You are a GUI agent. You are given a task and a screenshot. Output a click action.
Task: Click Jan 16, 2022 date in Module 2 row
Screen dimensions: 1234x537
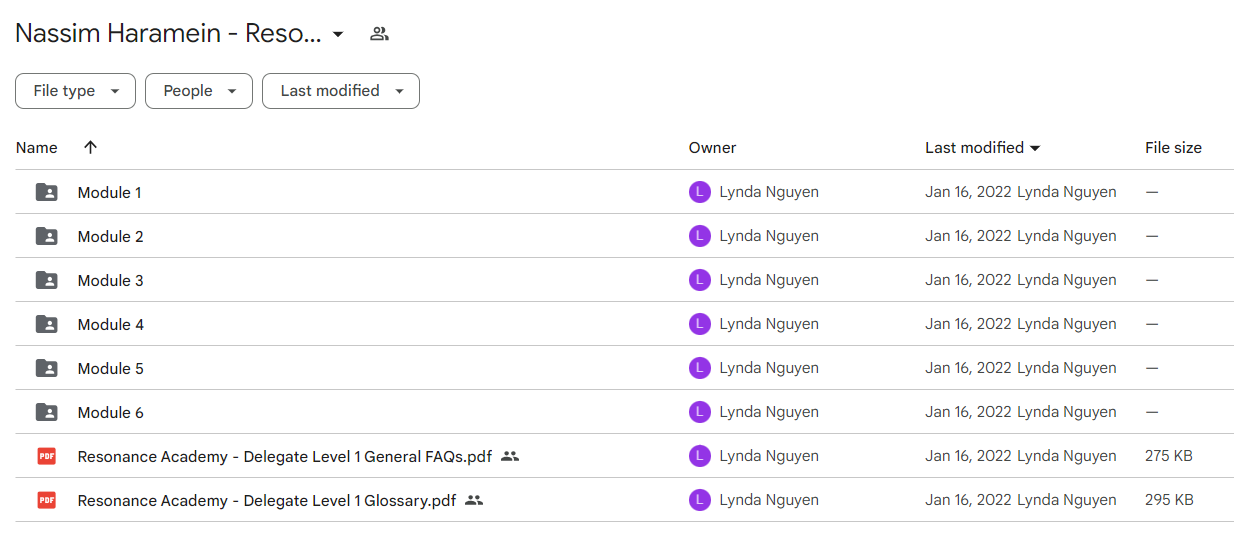[968, 236]
